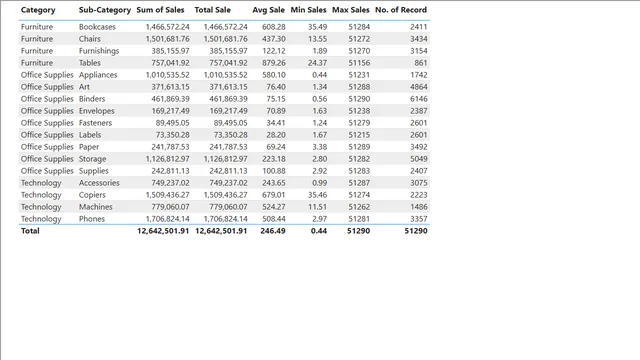Click the 779,060.07 Total Sale value
This screenshot has width=640, height=360.
tap(228, 207)
